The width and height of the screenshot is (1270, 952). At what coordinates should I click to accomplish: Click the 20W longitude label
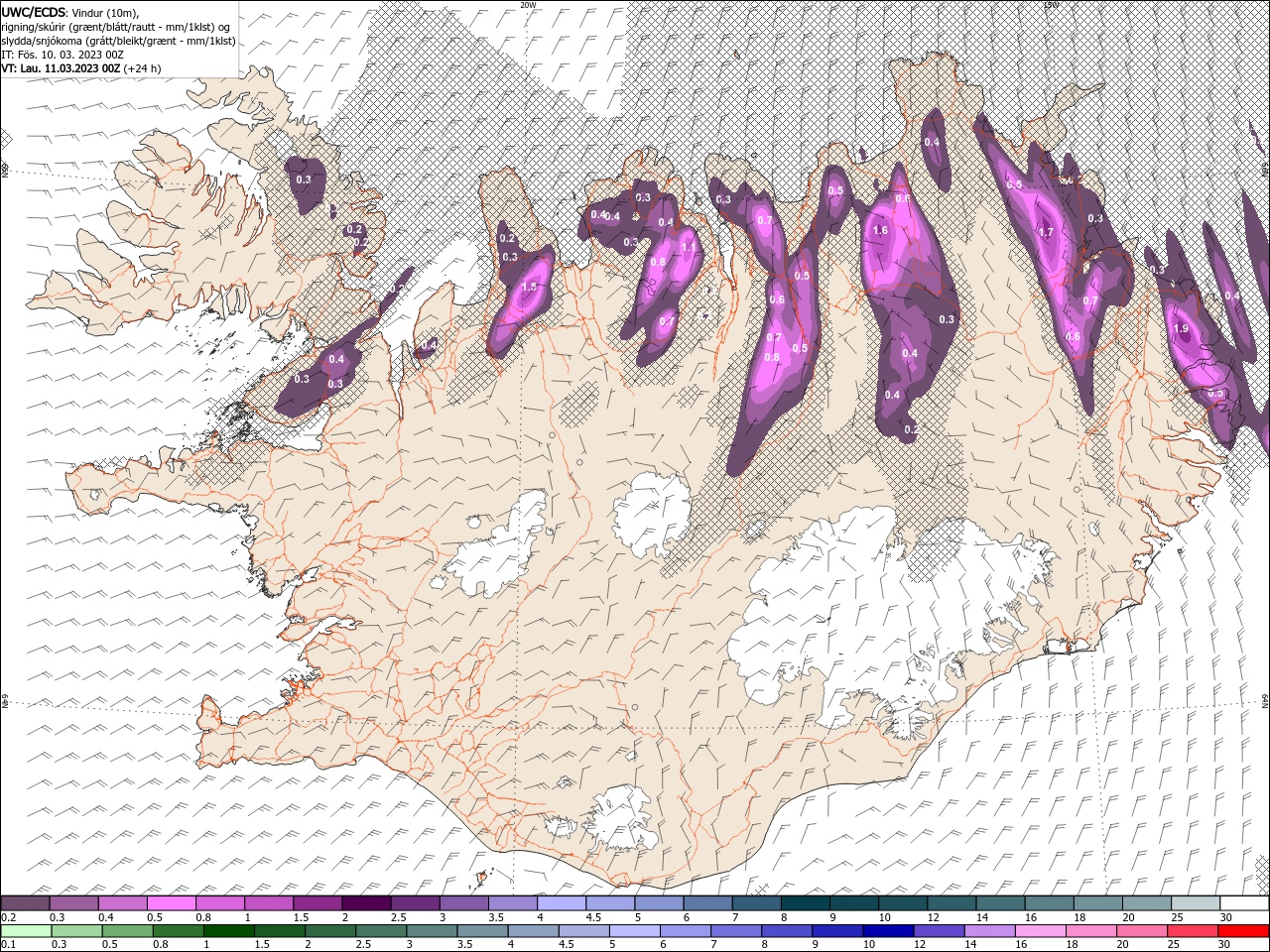tap(528, 5)
